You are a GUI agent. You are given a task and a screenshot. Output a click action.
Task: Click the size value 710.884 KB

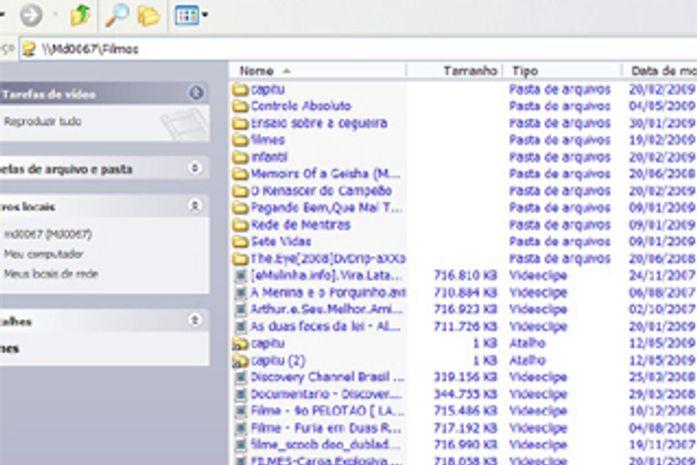(x=465, y=293)
